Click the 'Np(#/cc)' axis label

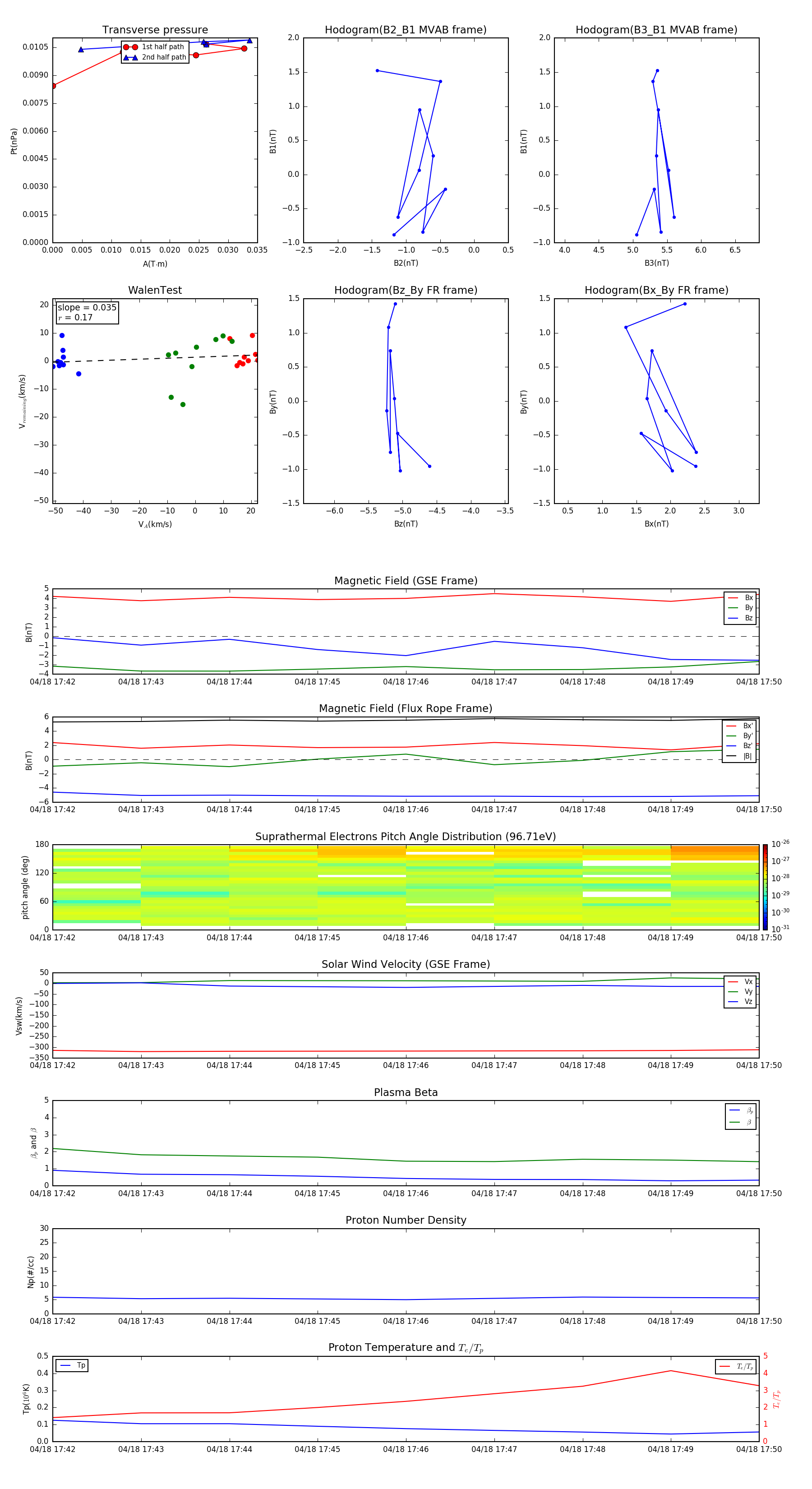click(31, 1272)
